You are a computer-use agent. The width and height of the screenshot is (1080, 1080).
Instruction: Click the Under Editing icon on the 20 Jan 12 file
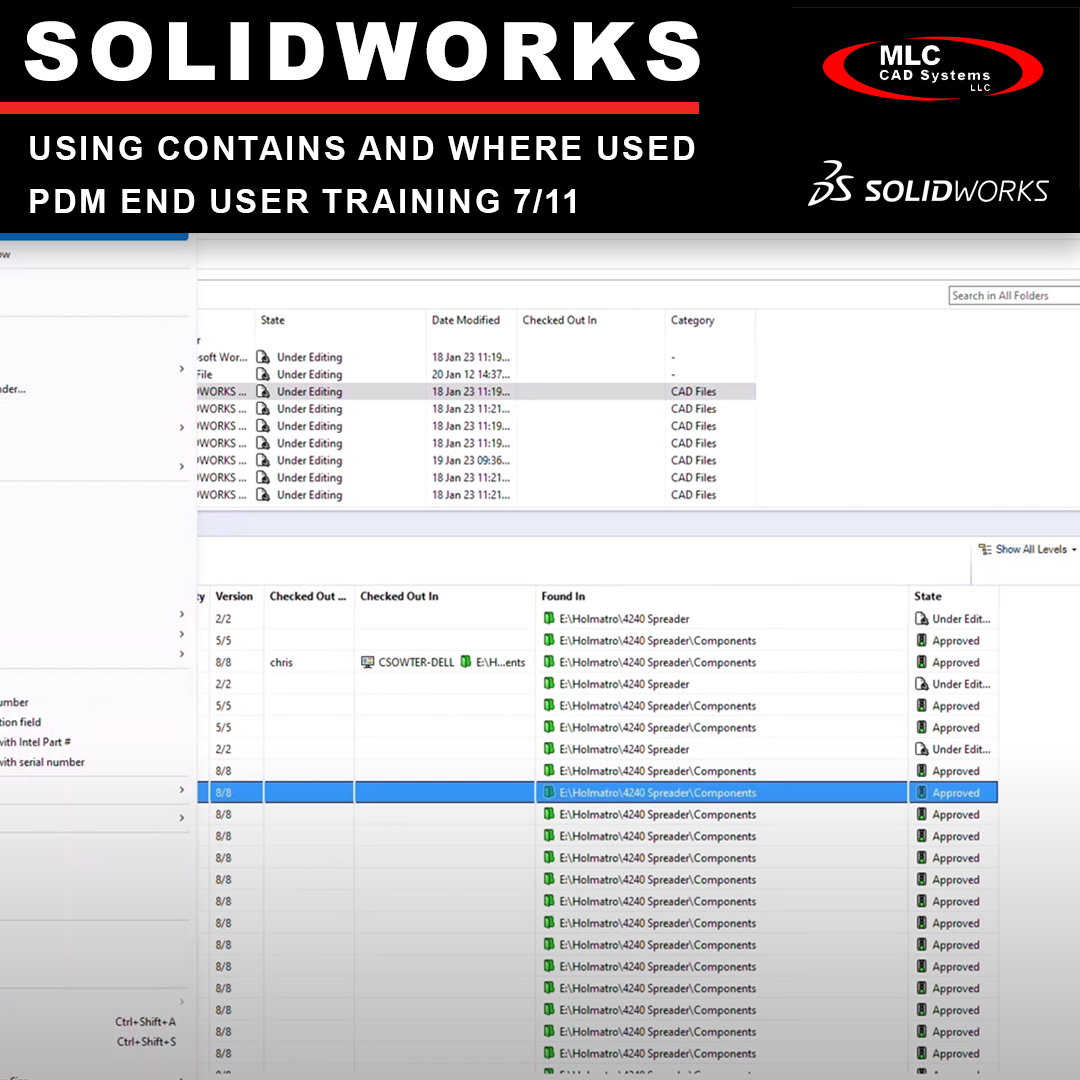click(x=262, y=374)
